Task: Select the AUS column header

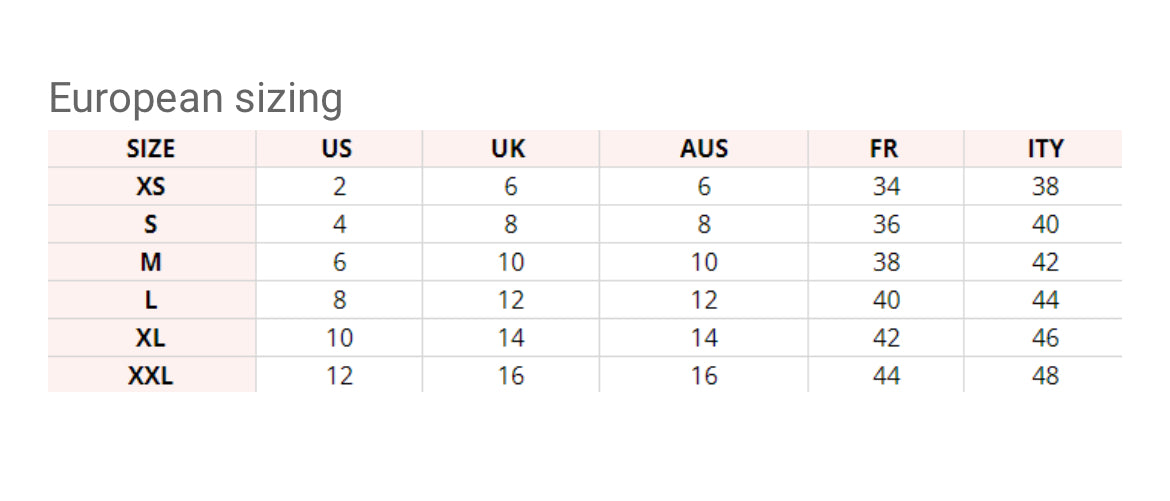Action: (x=704, y=149)
